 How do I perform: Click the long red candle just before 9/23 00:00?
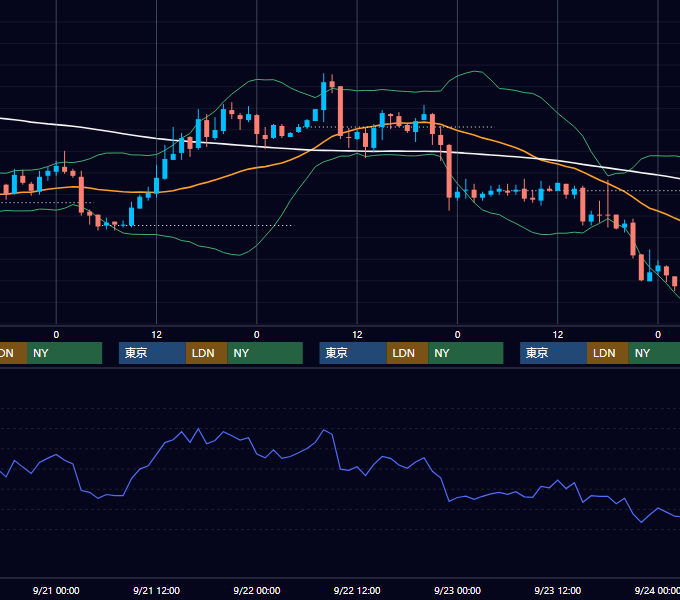tap(449, 171)
